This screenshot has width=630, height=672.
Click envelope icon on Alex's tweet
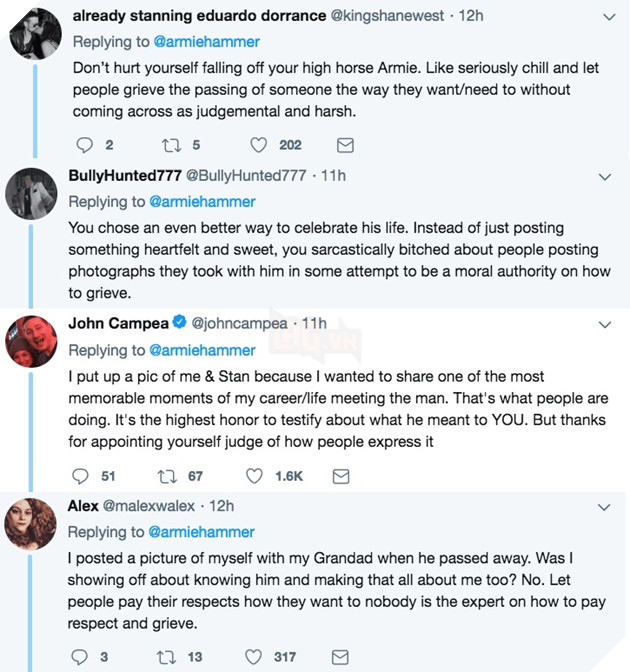pos(340,656)
